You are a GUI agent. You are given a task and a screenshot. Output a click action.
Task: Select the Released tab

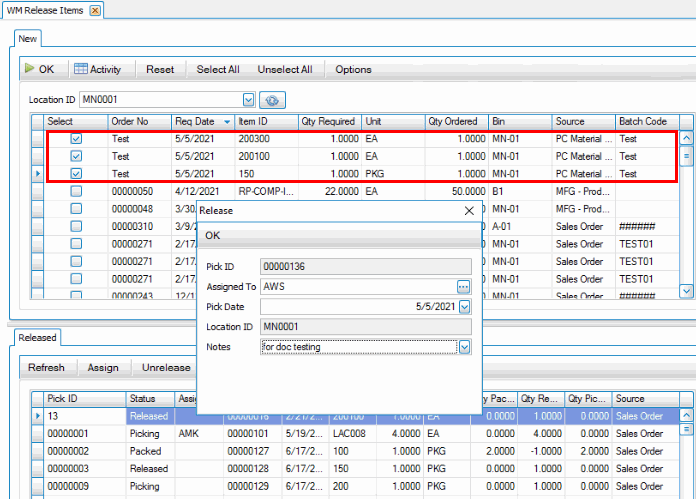pos(37,337)
